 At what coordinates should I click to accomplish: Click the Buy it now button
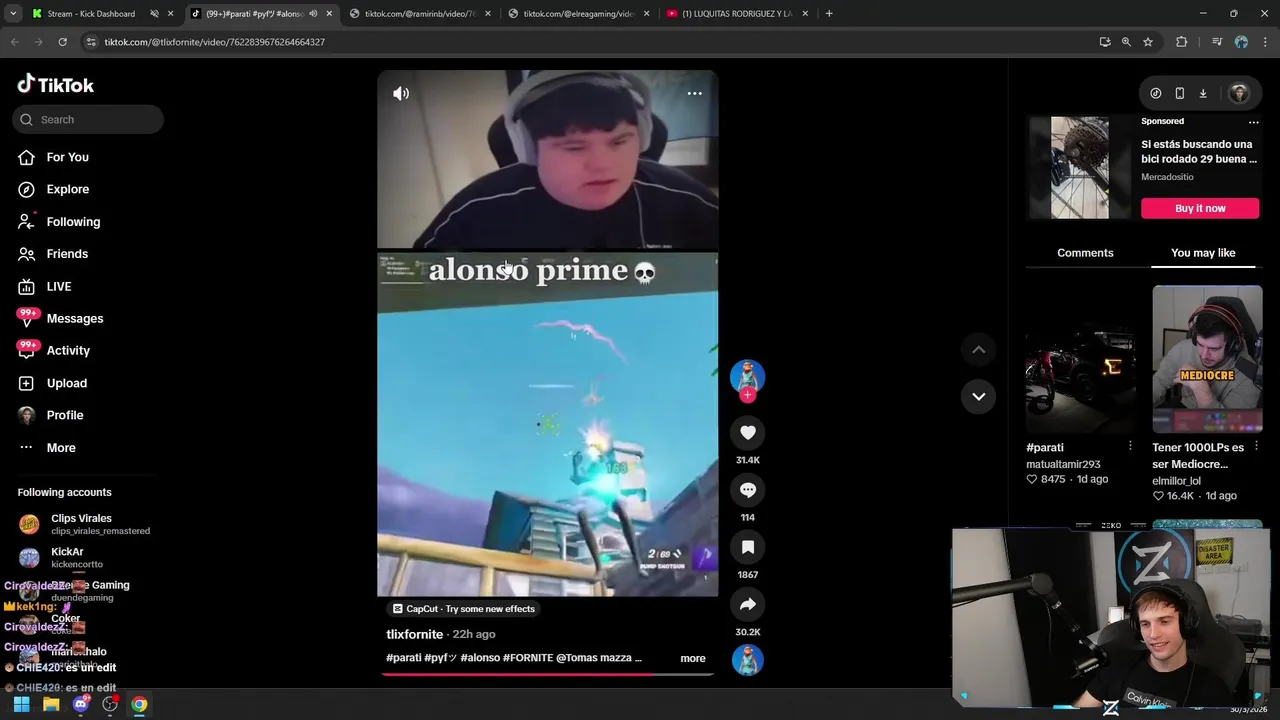pos(1200,208)
